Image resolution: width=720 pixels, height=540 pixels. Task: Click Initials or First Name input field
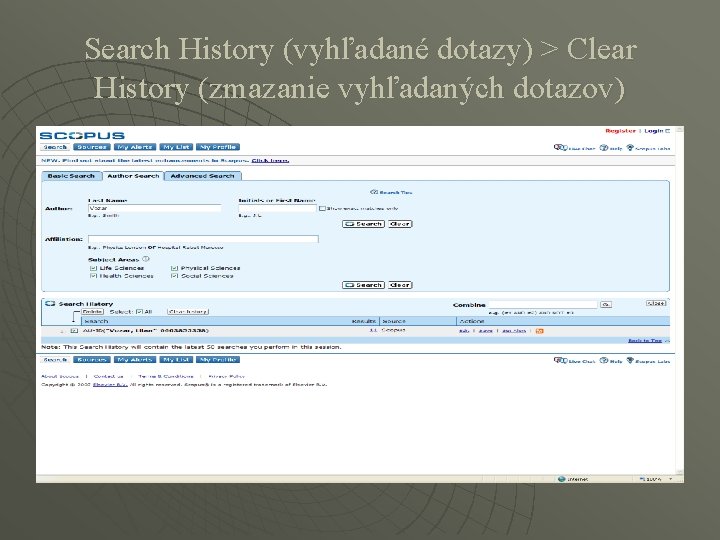(x=277, y=208)
